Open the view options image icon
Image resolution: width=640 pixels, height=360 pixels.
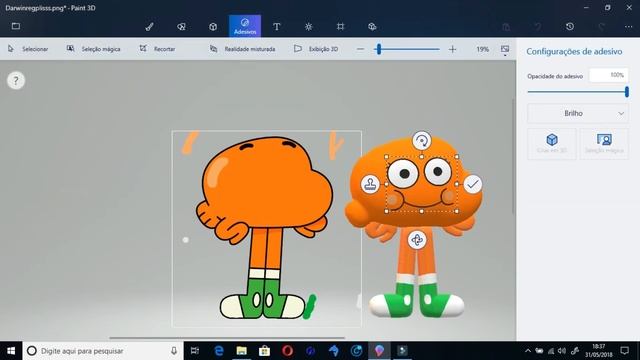tap(505, 49)
